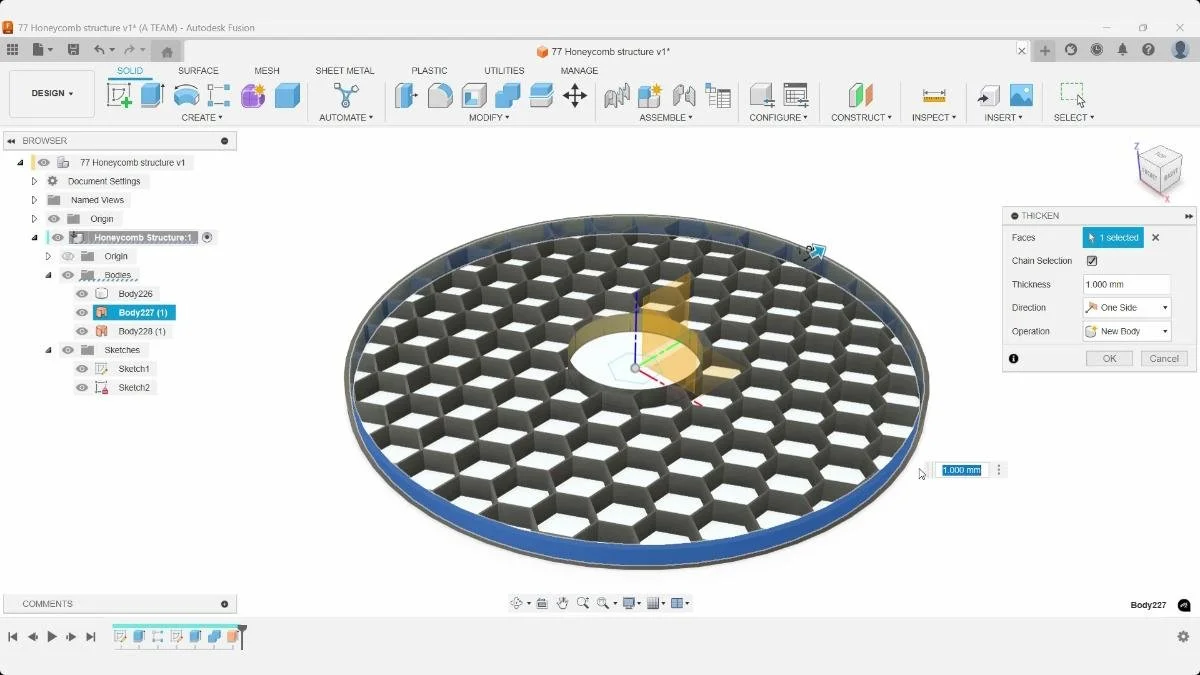The height and width of the screenshot is (675, 1200).
Task: Jump to the timeline end
Action: coord(90,636)
